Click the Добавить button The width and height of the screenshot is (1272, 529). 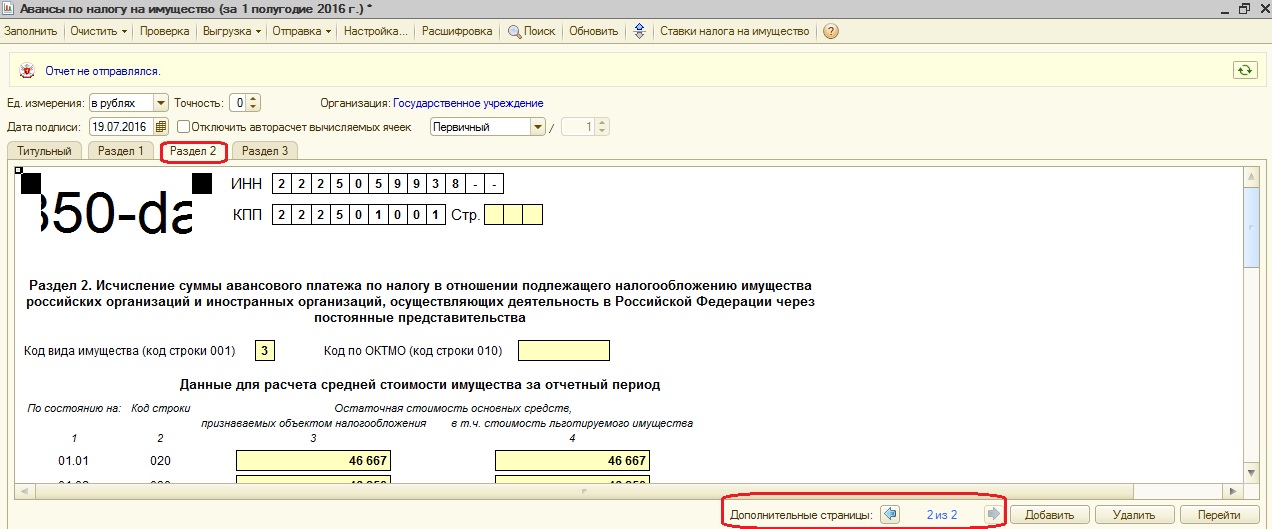pyautogui.click(x=1049, y=515)
